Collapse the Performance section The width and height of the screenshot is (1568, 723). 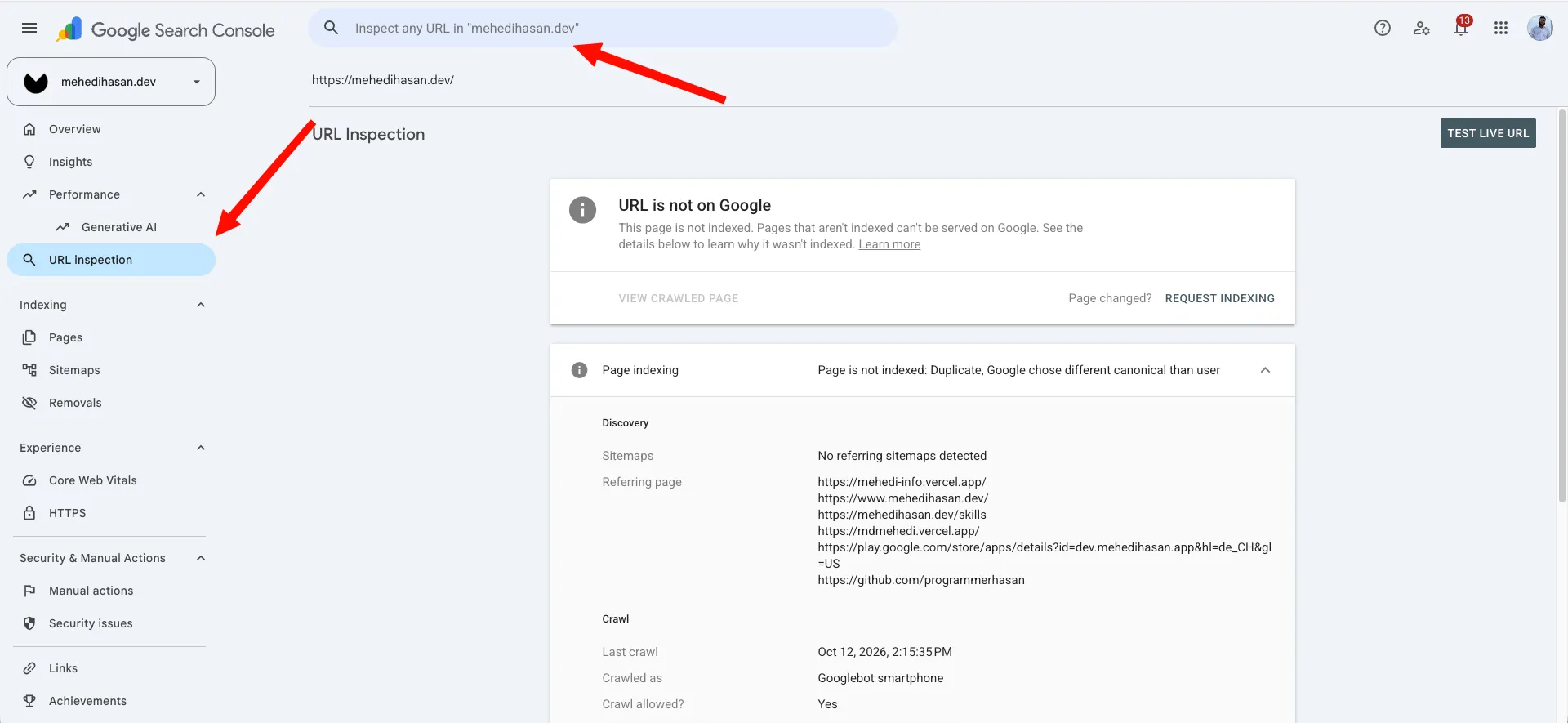coord(201,194)
